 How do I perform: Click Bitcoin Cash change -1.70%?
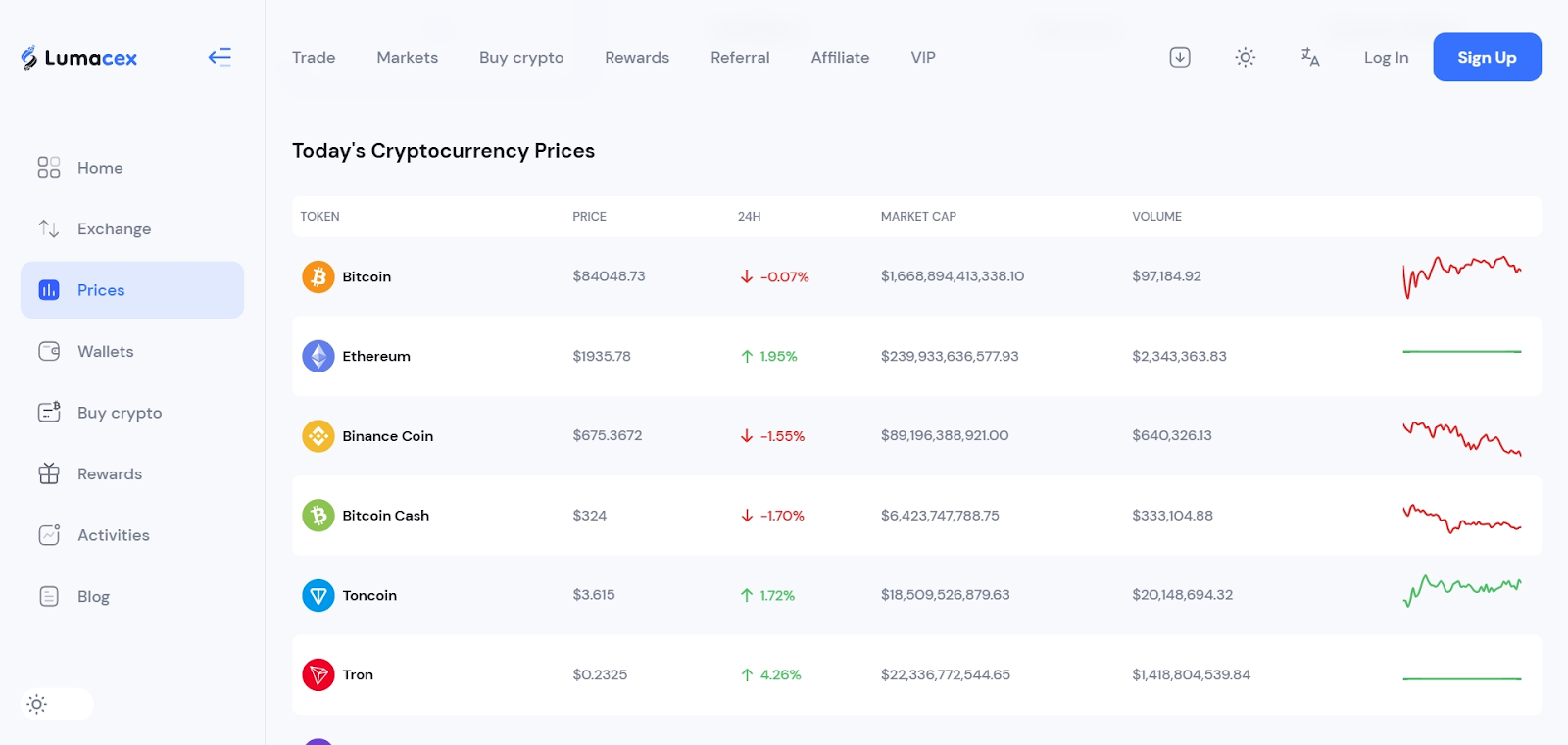point(782,516)
